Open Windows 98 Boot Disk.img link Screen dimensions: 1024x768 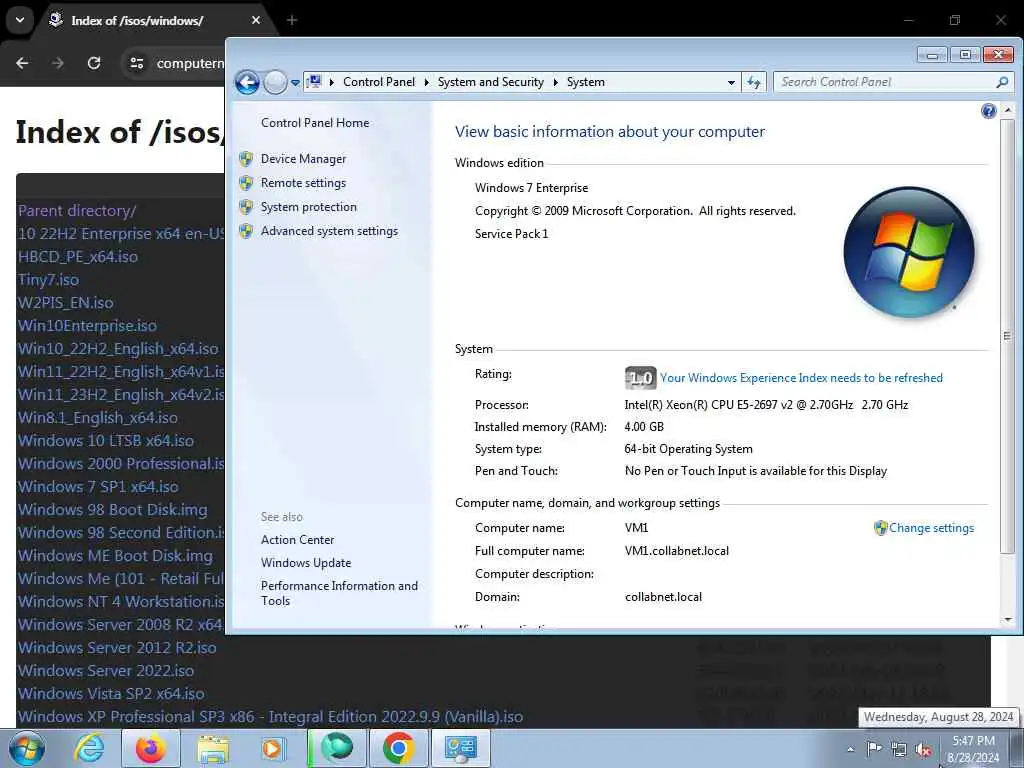click(112, 509)
